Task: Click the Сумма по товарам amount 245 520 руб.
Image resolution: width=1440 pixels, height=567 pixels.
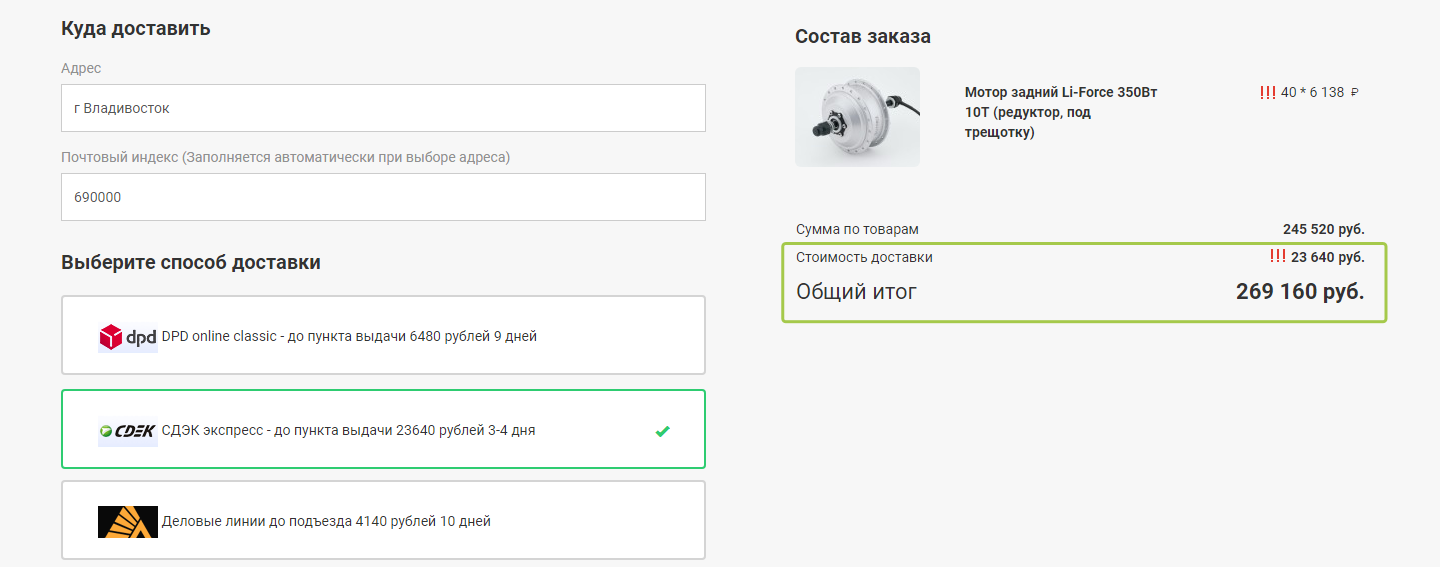Action: click(1324, 229)
